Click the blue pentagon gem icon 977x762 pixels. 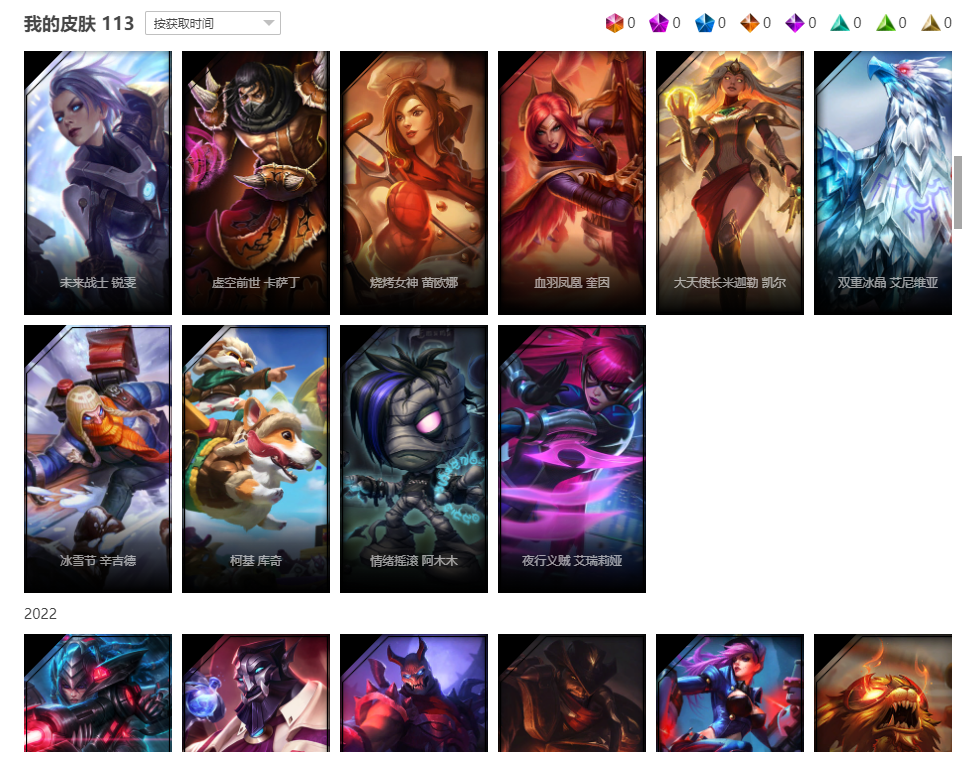coord(705,24)
